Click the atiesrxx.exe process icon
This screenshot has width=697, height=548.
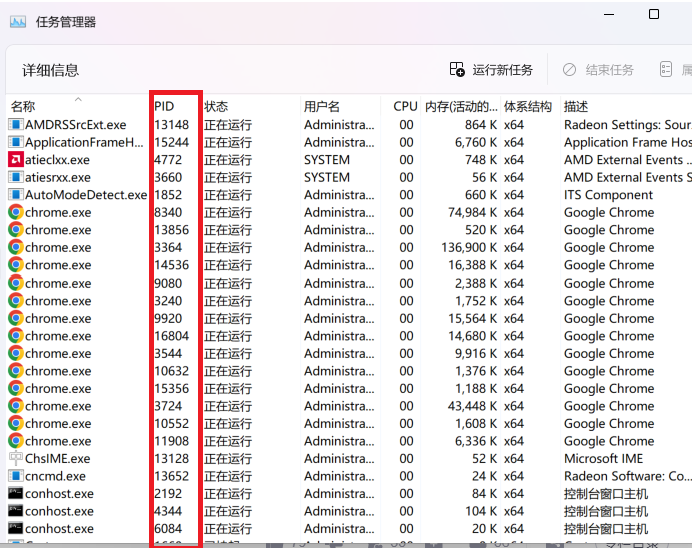point(16,177)
